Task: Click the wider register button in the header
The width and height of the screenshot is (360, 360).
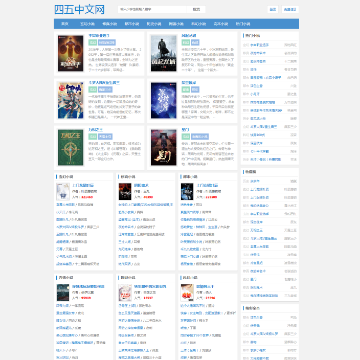Action: (290, 9)
